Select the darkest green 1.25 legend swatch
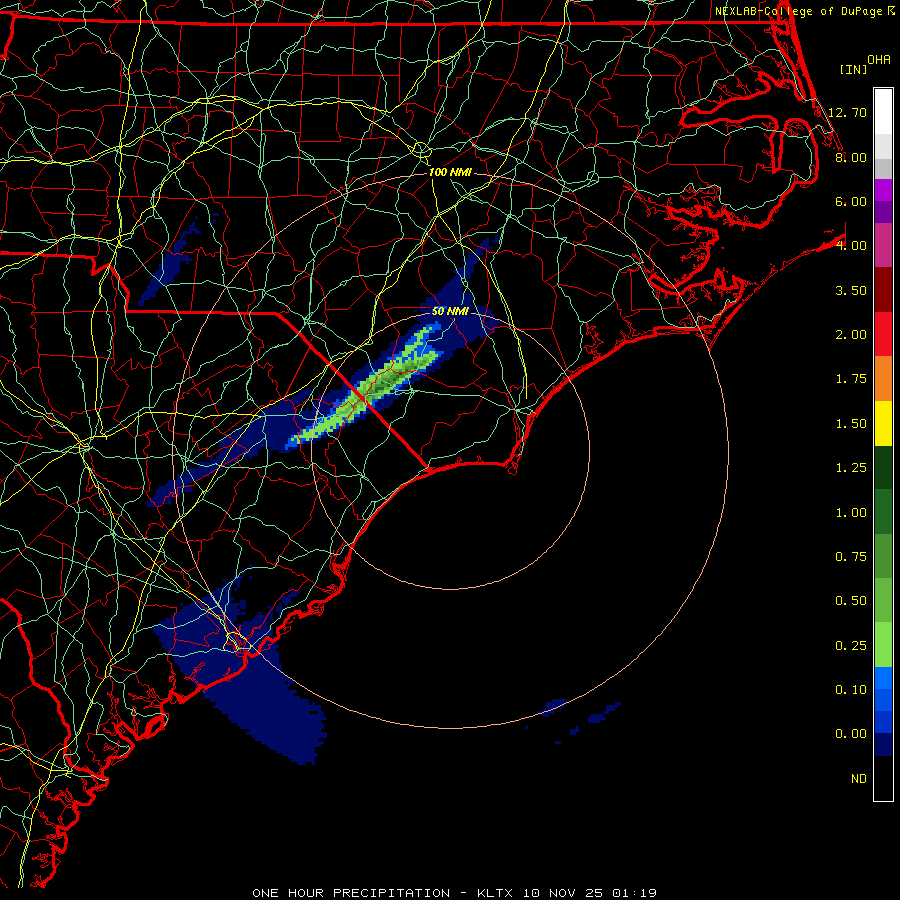The width and height of the screenshot is (900, 900). tap(883, 467)
